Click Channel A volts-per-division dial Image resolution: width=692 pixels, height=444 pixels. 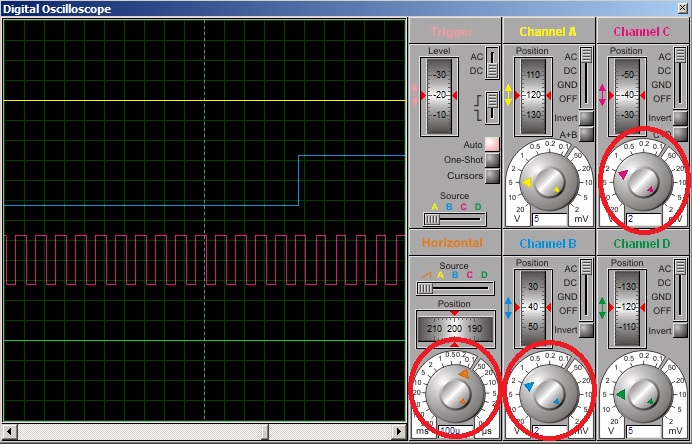tap(549, 182)
